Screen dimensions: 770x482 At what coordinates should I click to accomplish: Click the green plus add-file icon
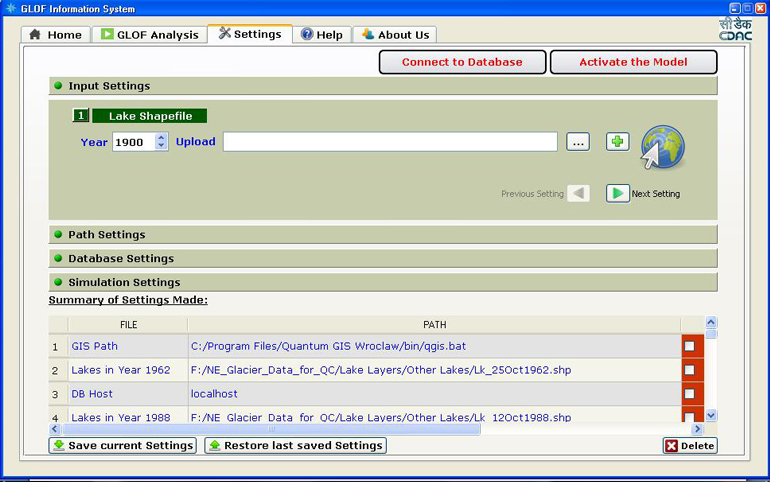(x=618, y=142)
